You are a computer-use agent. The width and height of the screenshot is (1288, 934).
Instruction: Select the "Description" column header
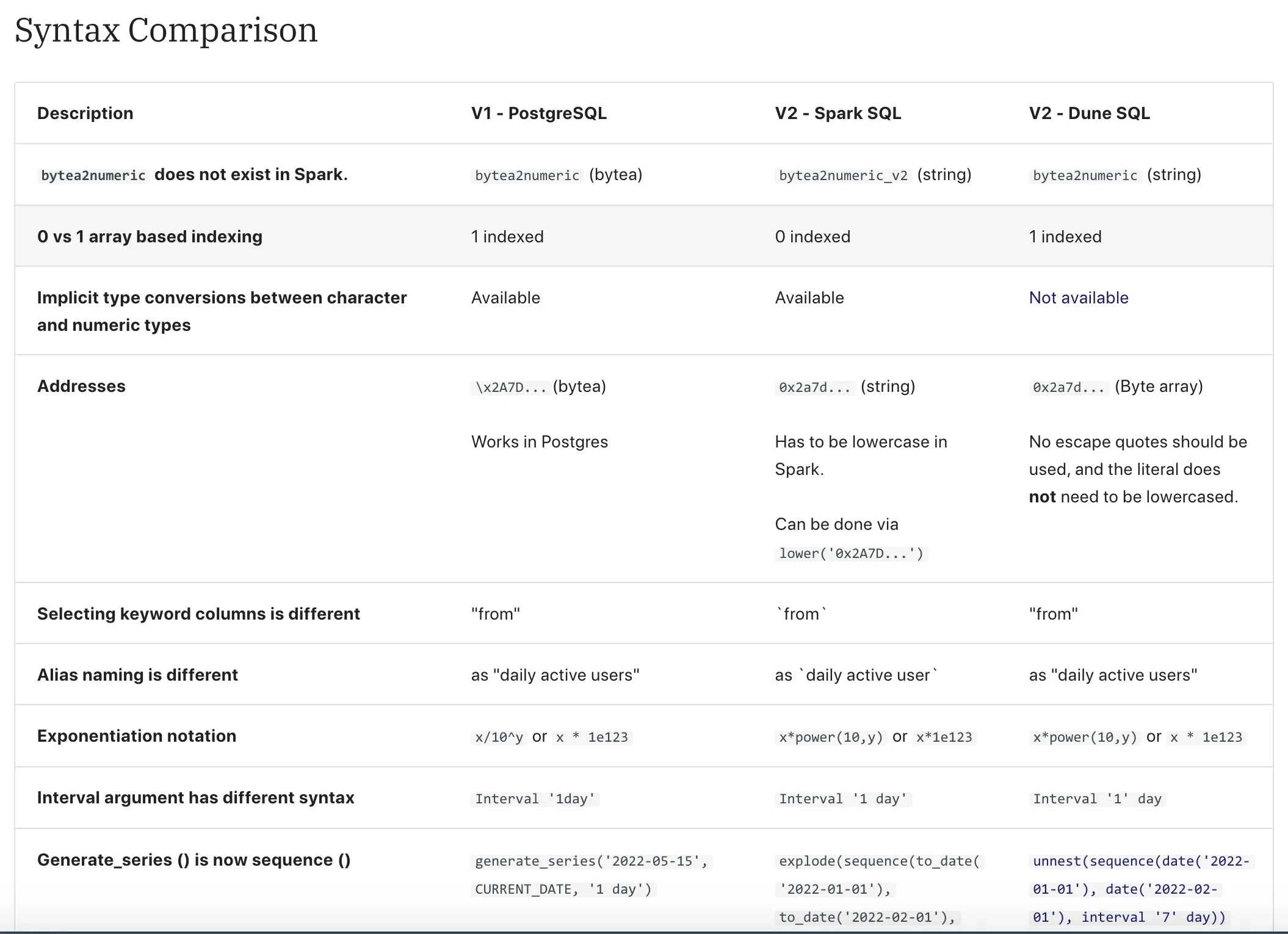tap(85, 114)
